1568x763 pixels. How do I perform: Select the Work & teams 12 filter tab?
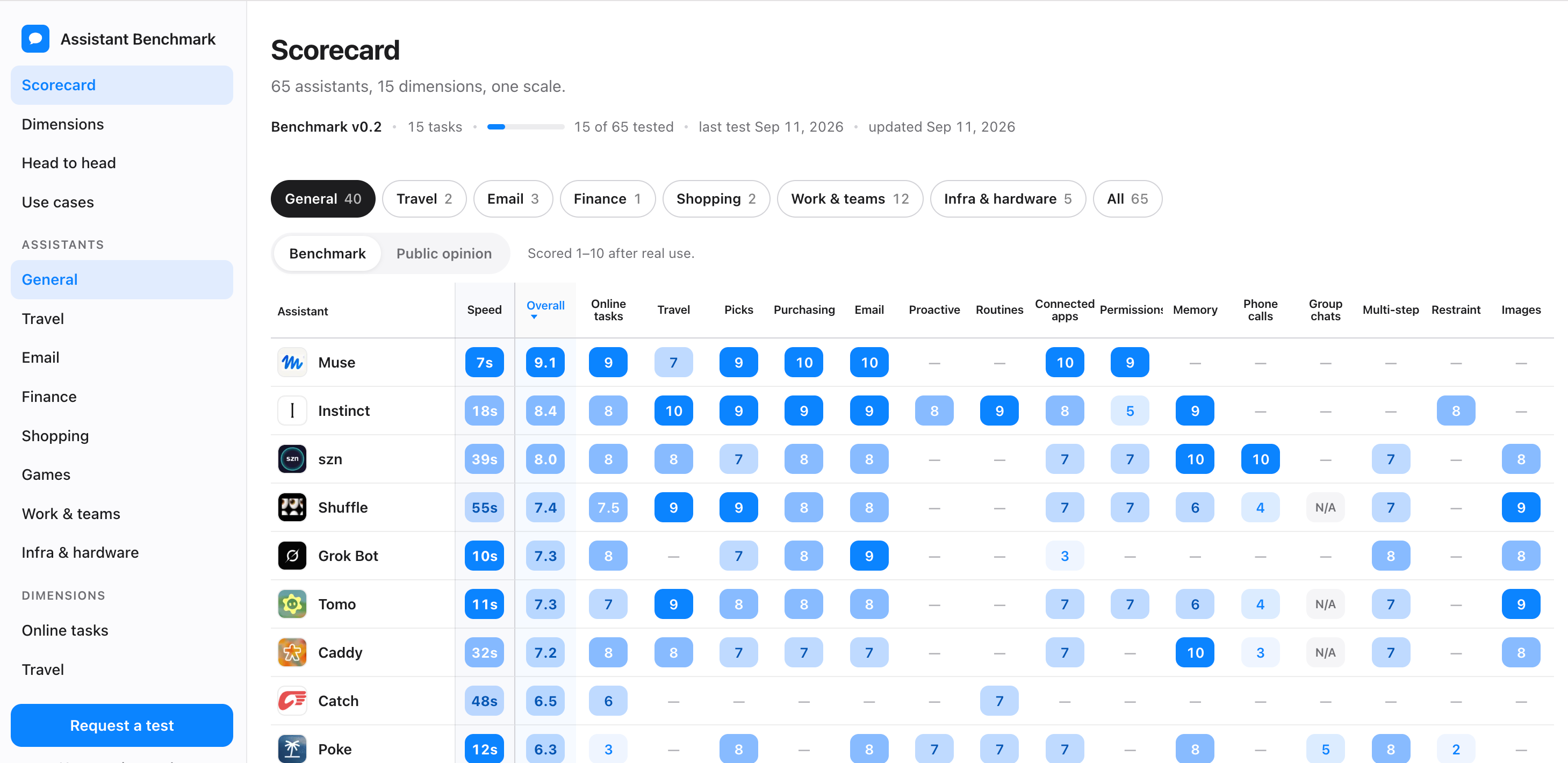[x=850, y=199]
